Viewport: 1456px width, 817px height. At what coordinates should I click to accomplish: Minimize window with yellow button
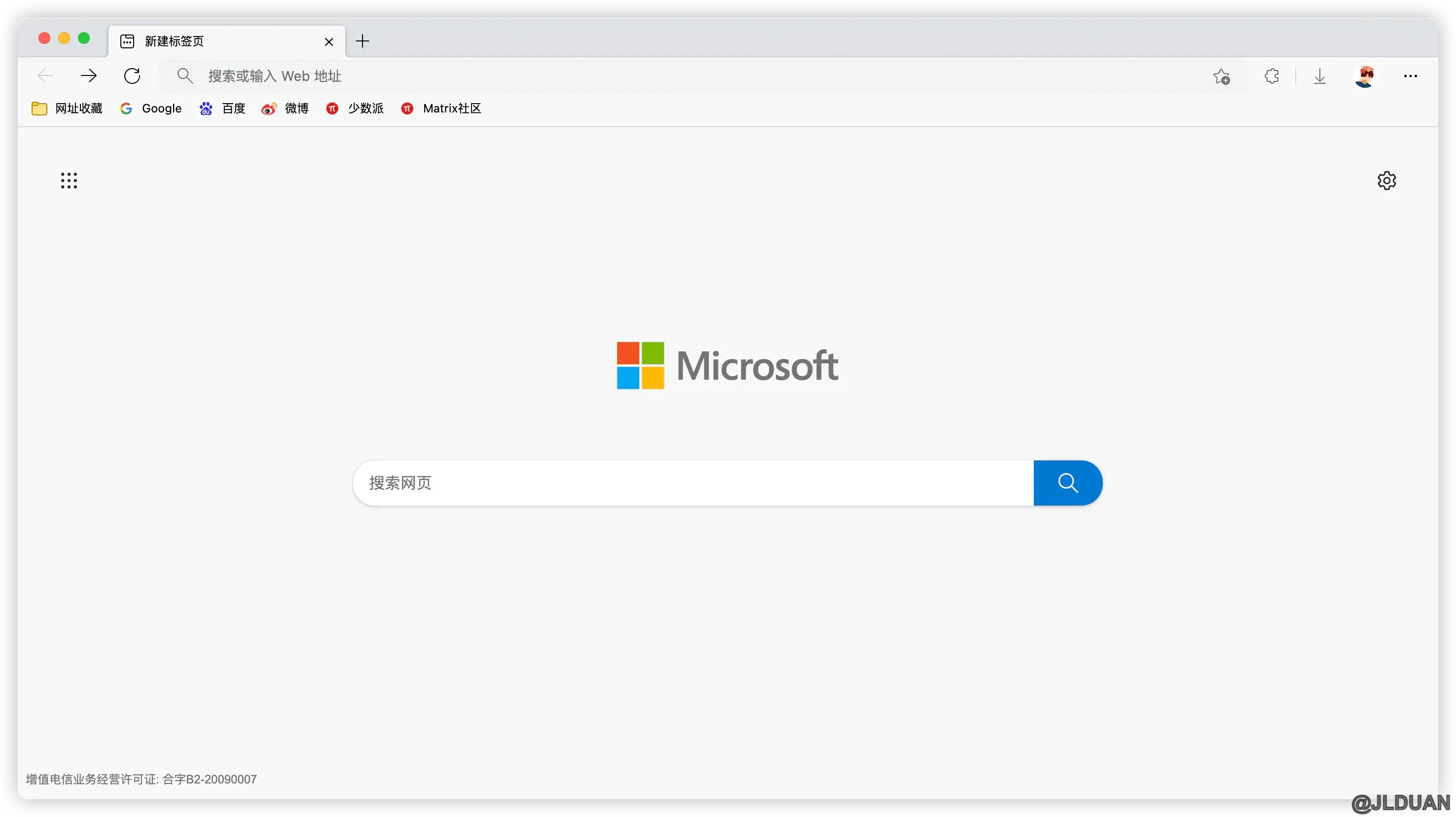64,38
